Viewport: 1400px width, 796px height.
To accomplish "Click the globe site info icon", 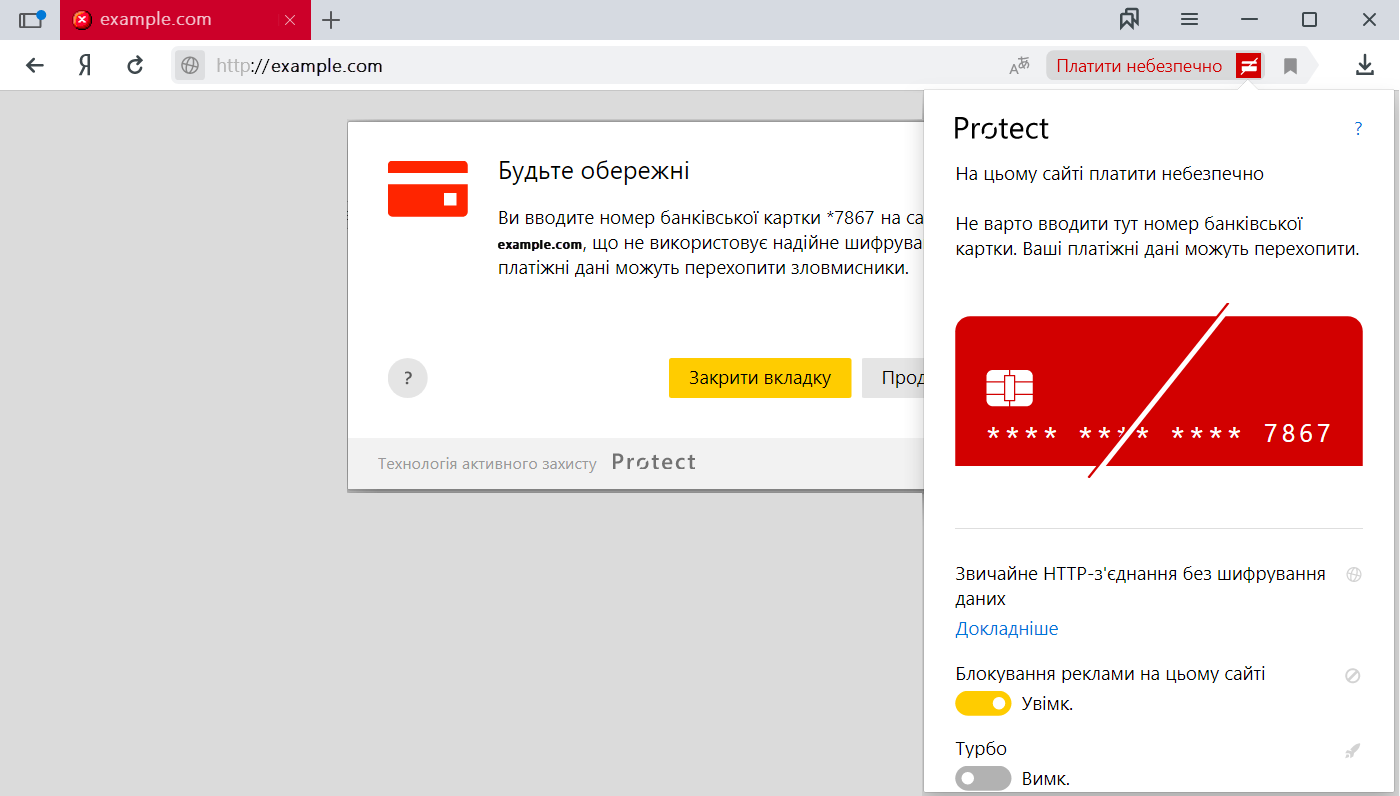I will pos(190,66).
